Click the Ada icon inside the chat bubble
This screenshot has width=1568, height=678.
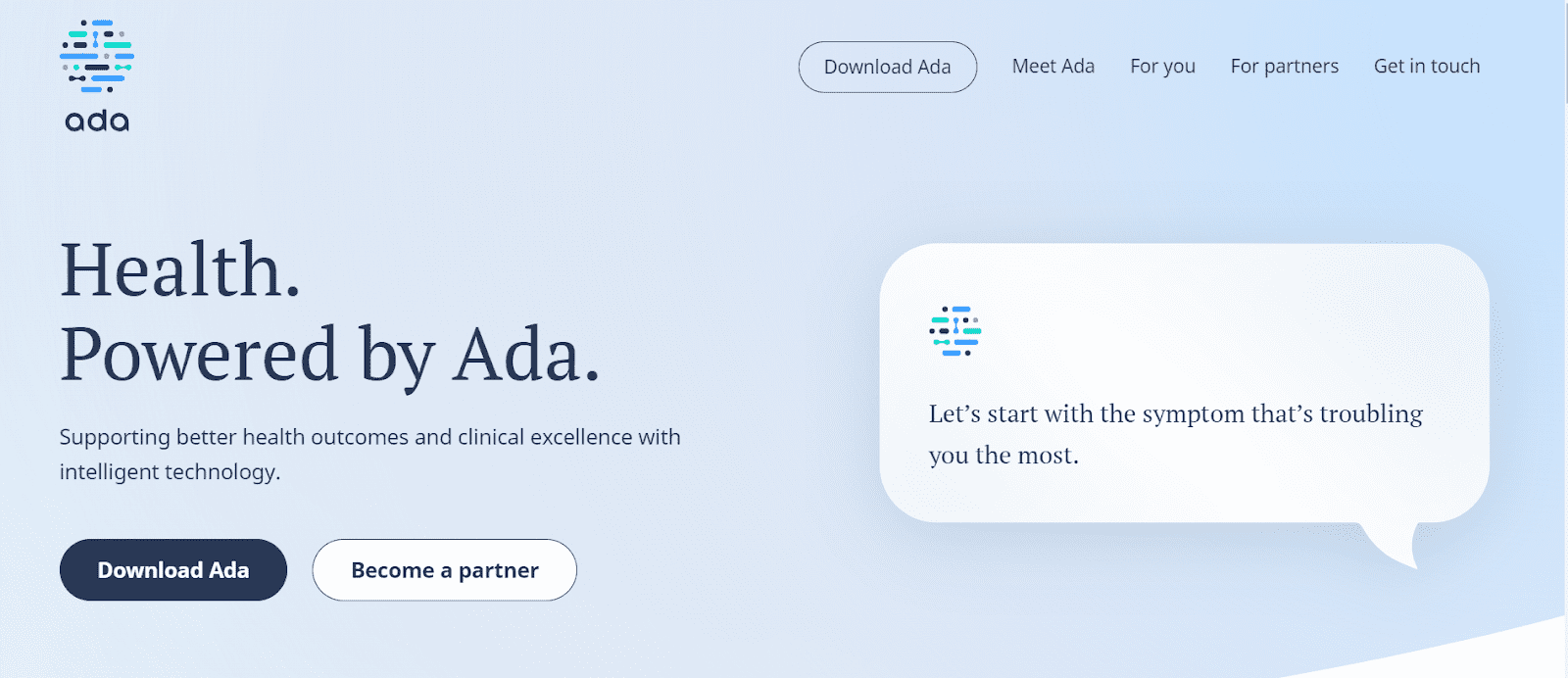pyautogui.click(x=955, y=331)
